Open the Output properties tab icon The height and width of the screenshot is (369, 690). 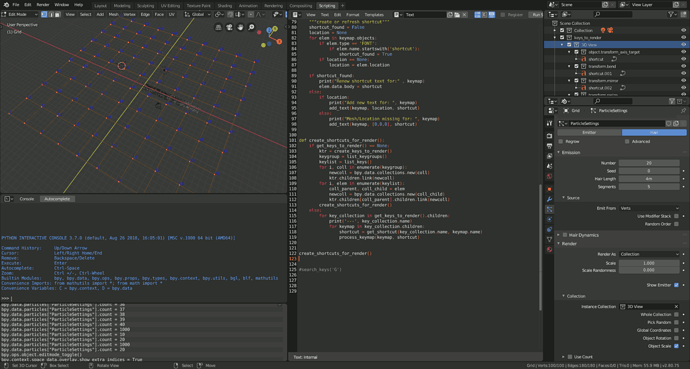[x=549, y=146]
